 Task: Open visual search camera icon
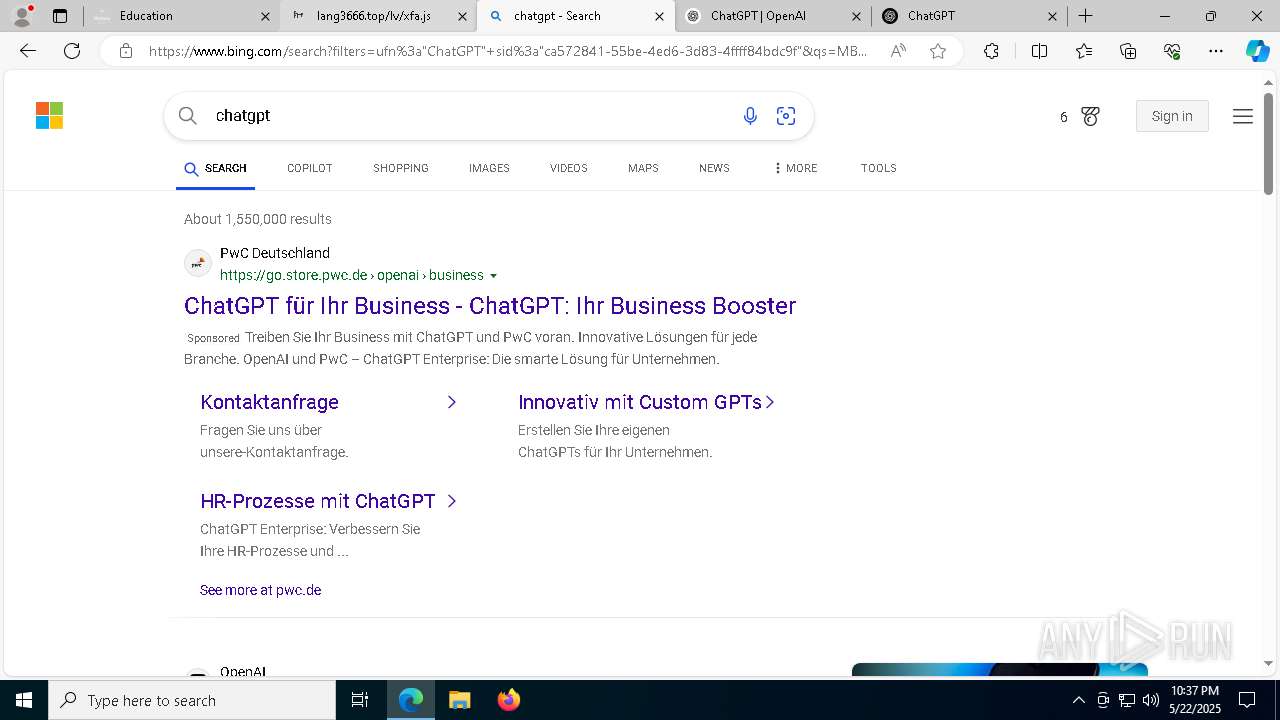click(786, 116)
